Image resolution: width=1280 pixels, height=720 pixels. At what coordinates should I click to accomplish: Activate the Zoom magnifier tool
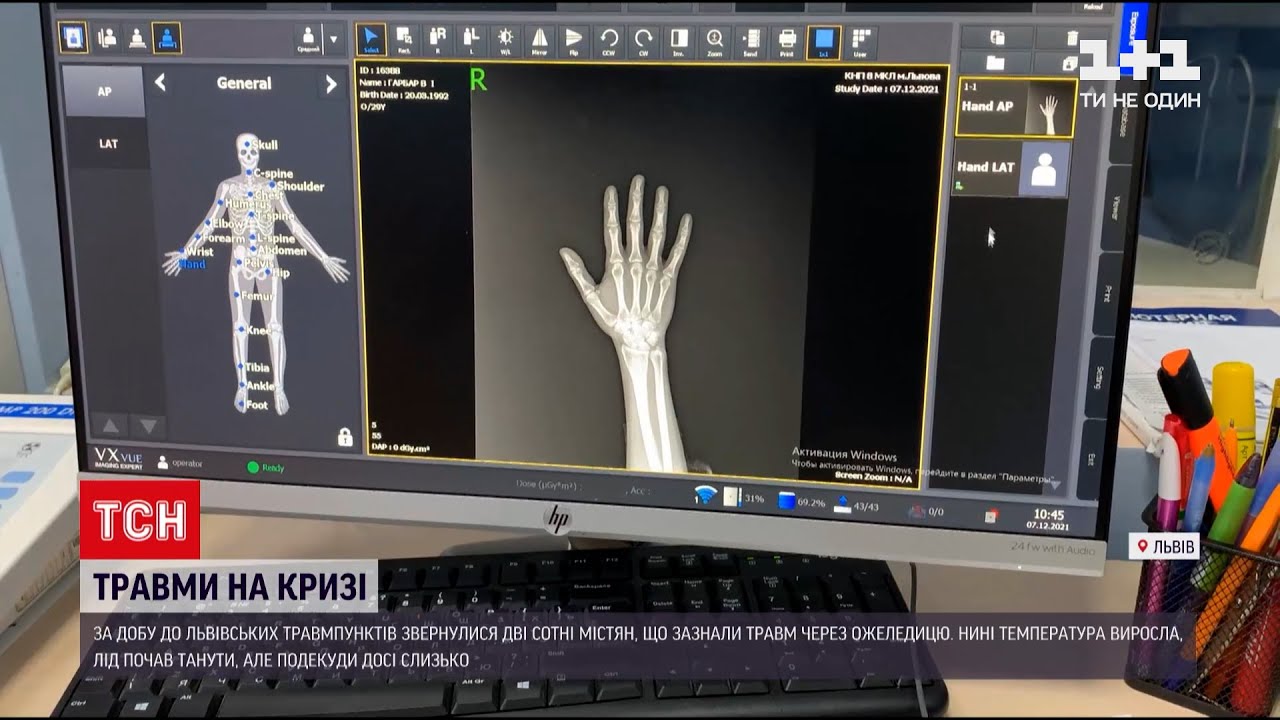click(715, 40)
